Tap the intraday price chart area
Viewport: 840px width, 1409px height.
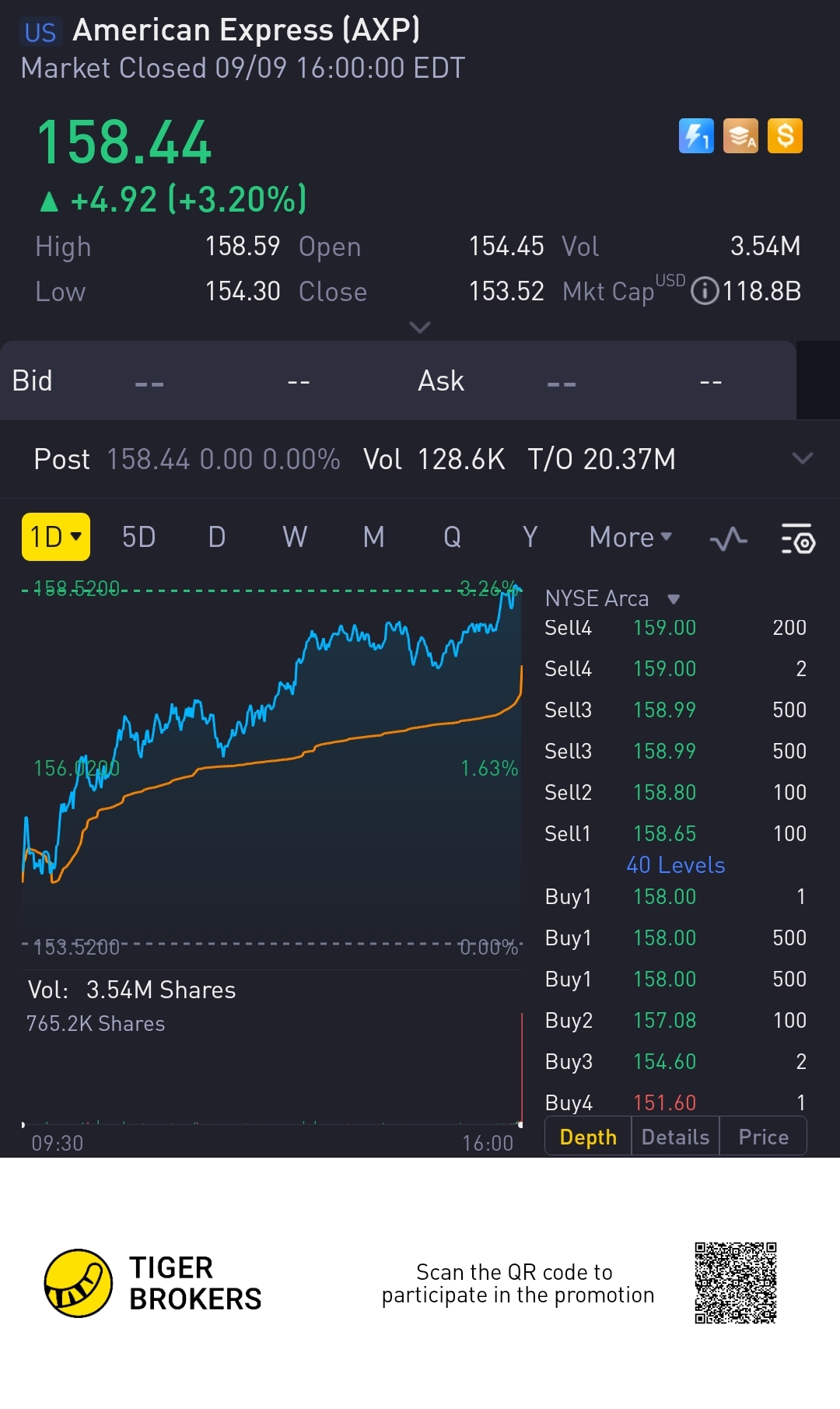pos(272,766)
